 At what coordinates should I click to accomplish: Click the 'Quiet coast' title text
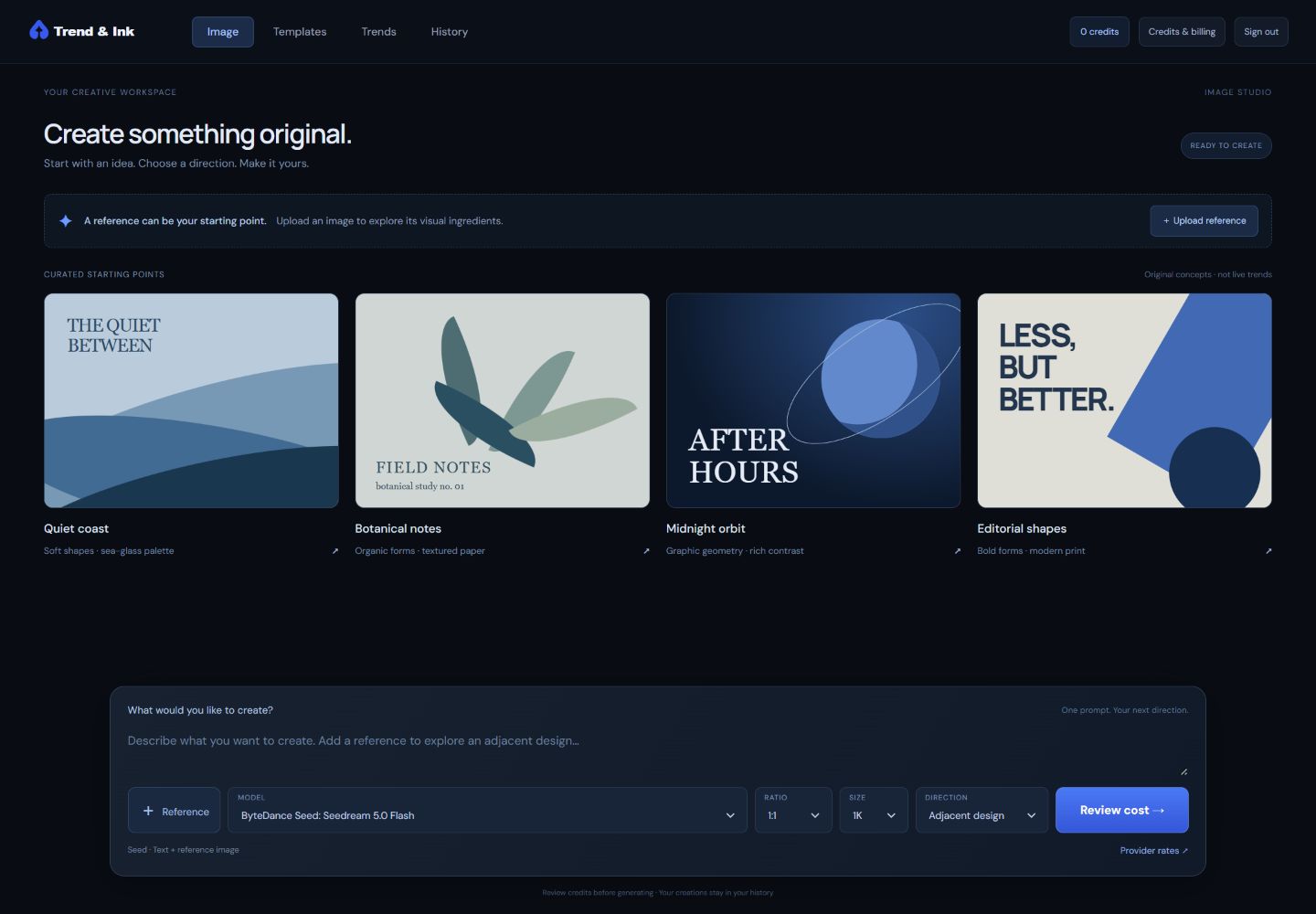pos(76,528)
